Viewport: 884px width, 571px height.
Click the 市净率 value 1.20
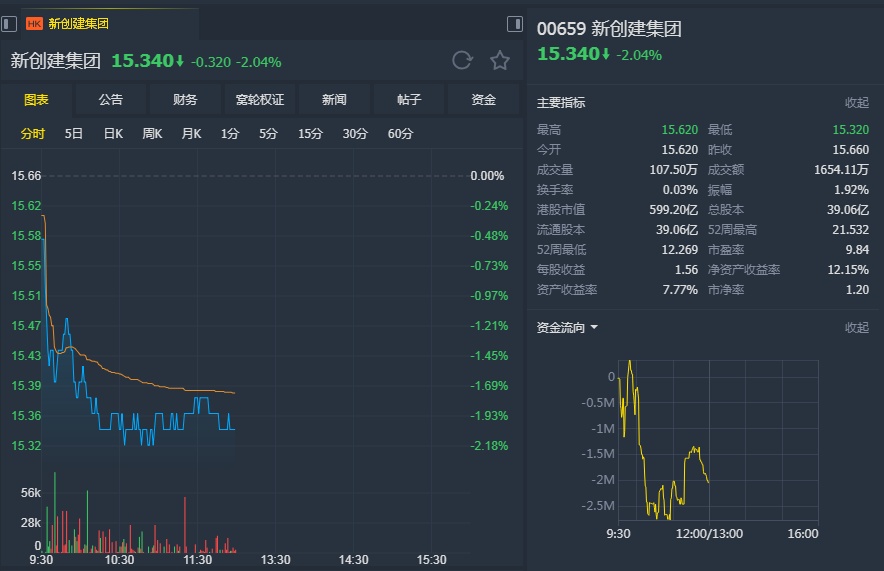[857, 290]
